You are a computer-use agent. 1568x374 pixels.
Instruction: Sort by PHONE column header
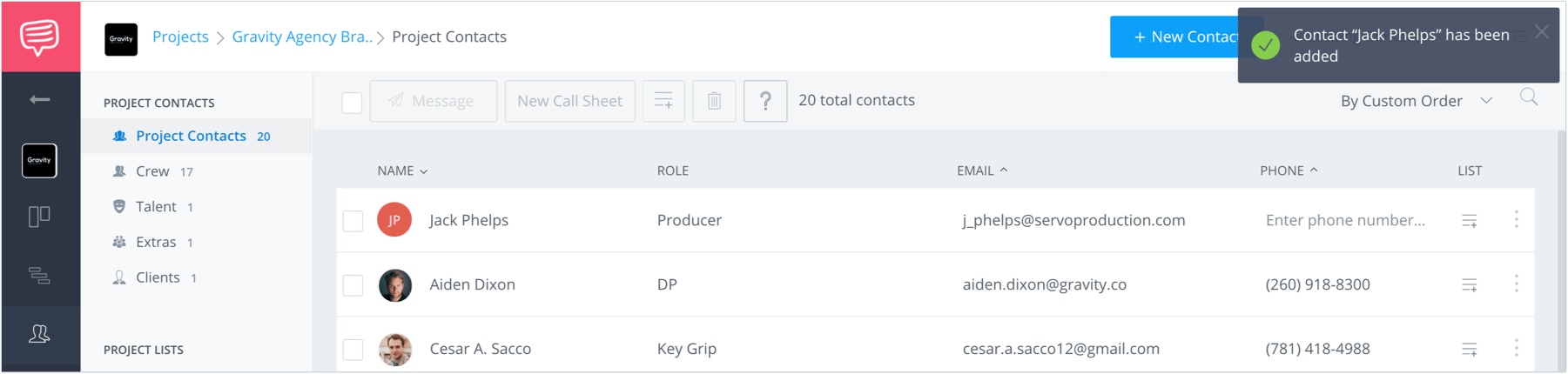click(1289, 170)
